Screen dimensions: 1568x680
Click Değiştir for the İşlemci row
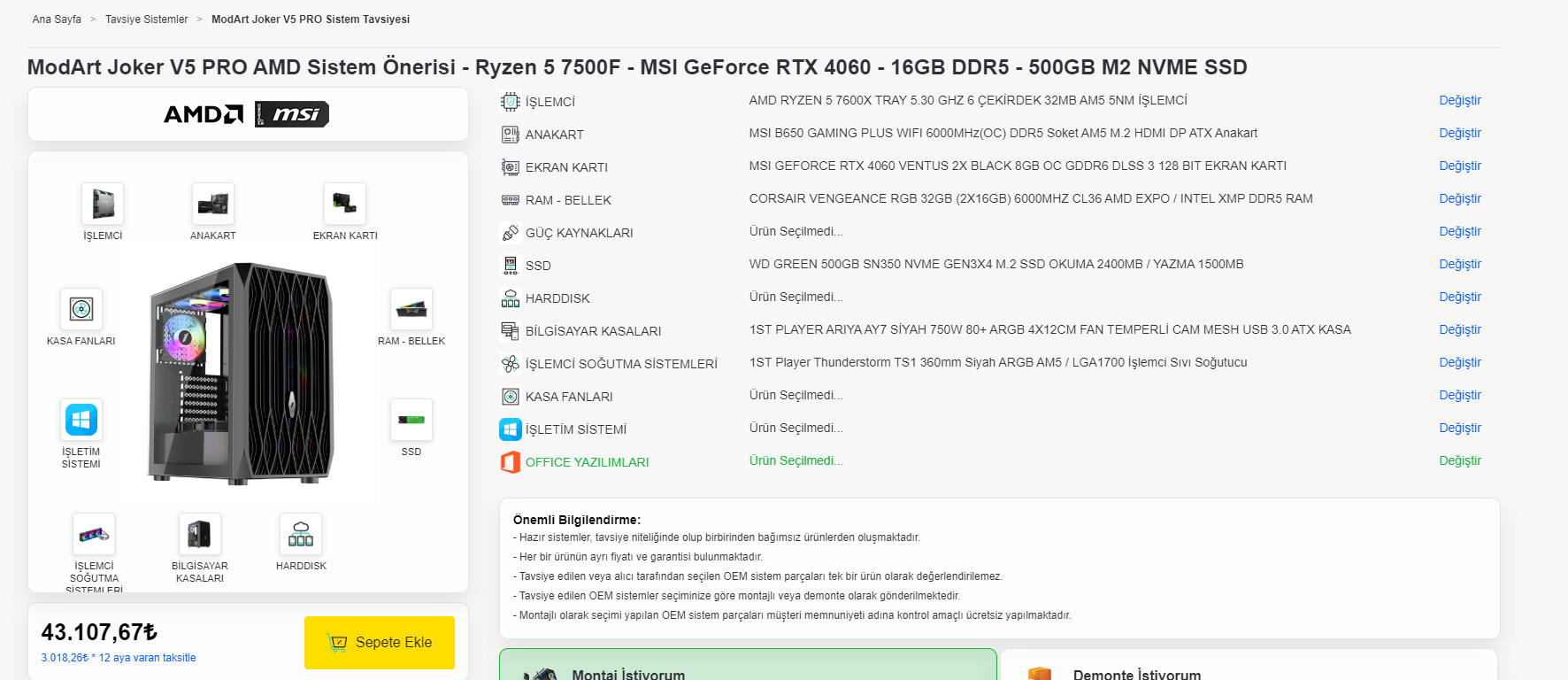[x=1460, y=100]
